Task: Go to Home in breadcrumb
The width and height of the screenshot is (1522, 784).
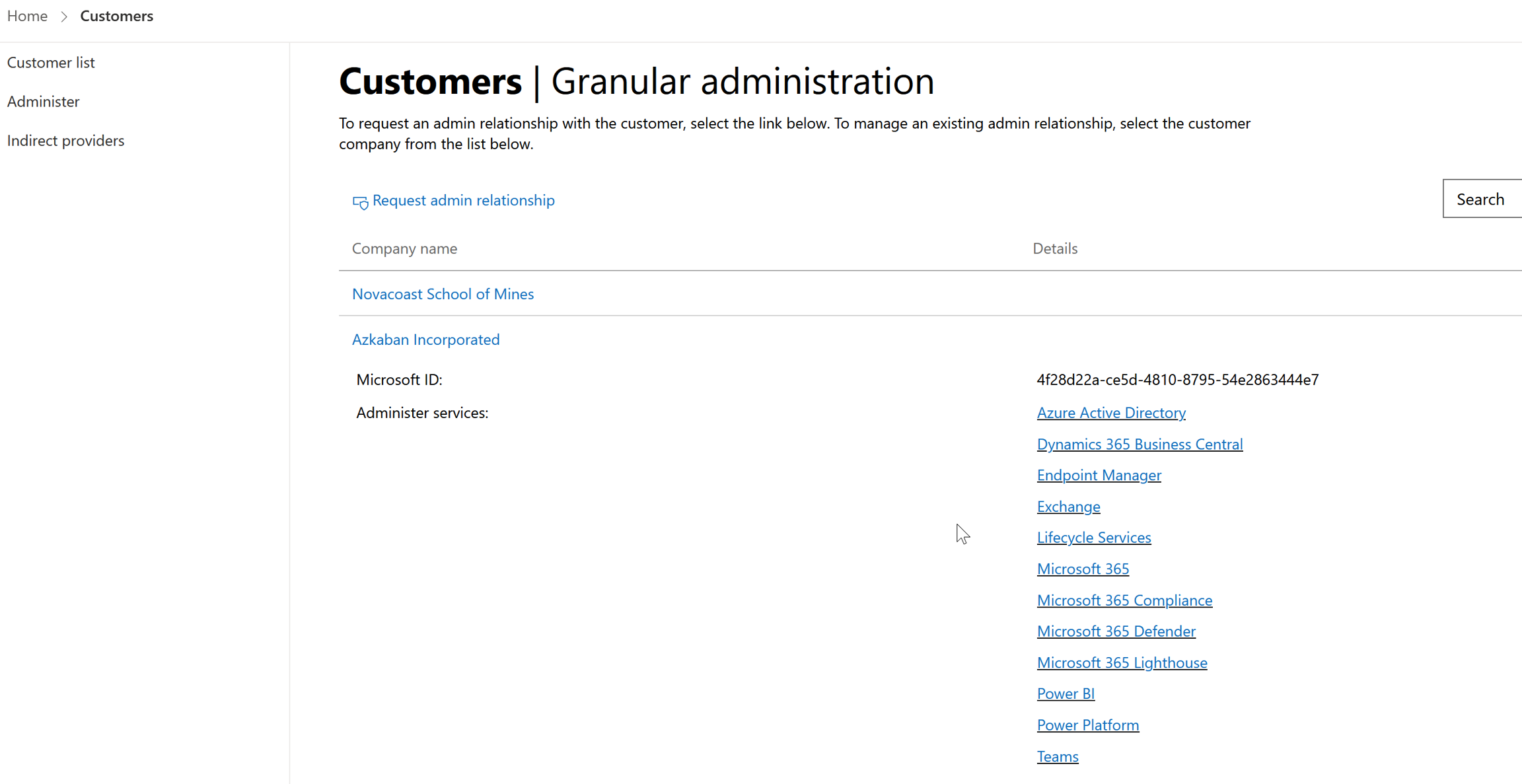Action: point(27,16)
